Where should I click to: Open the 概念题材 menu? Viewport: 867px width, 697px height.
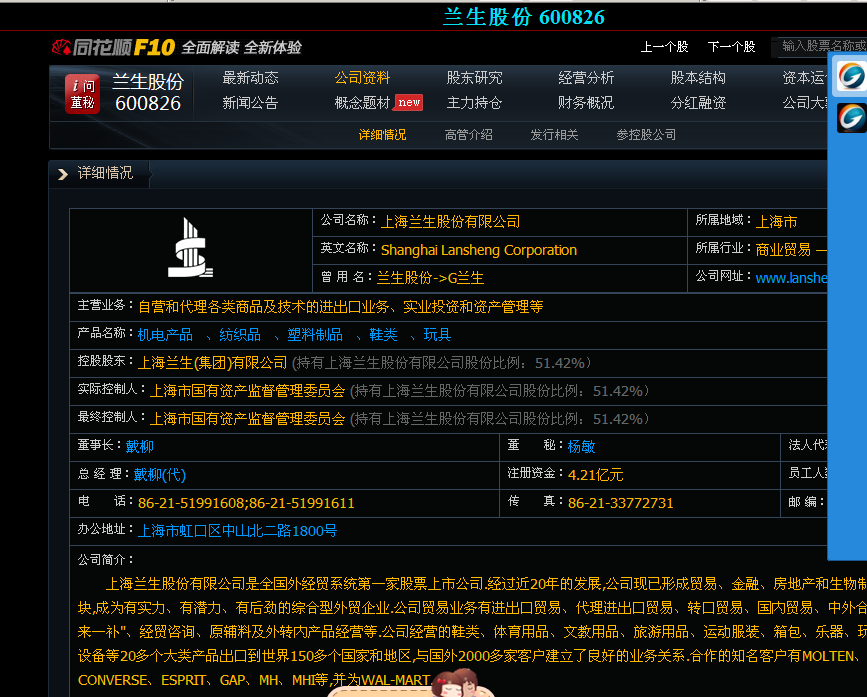click(x=362, y=103)
